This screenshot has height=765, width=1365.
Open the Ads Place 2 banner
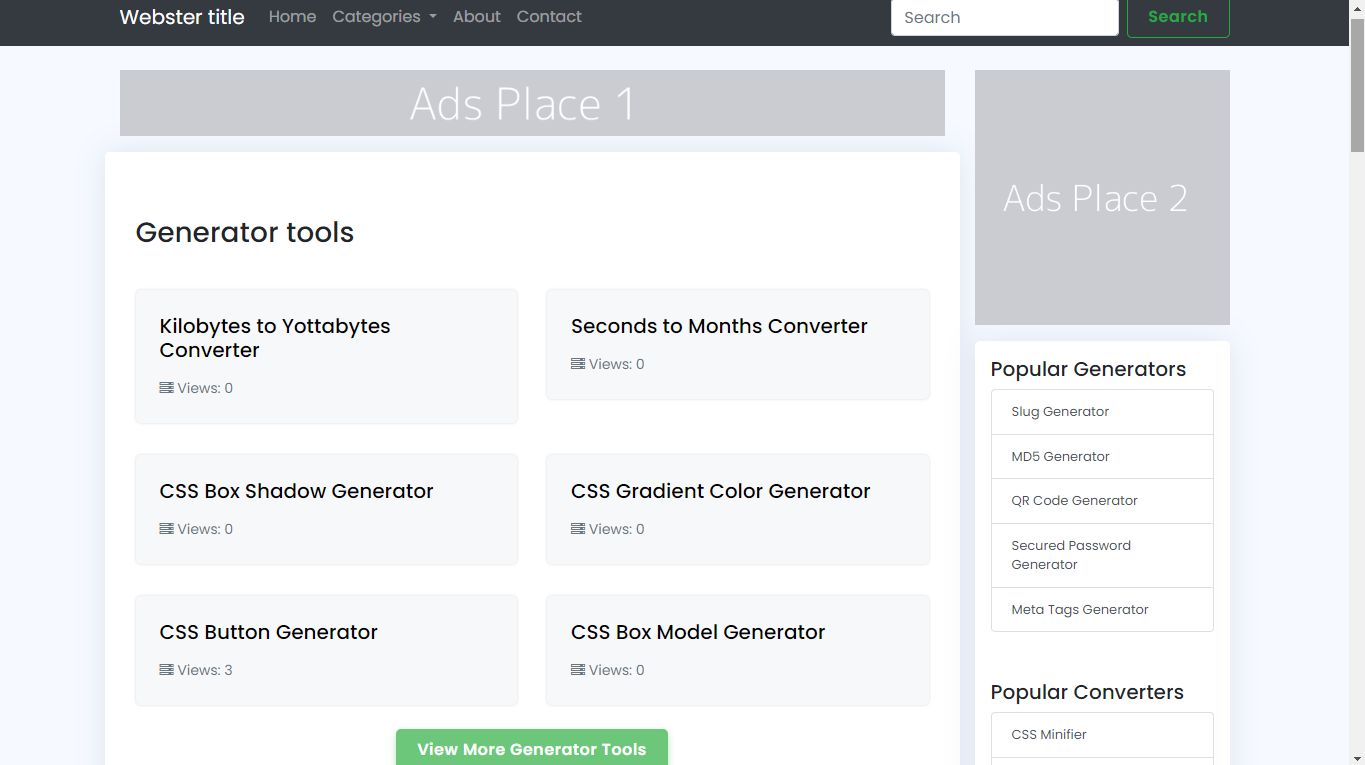click(1101, 197)
